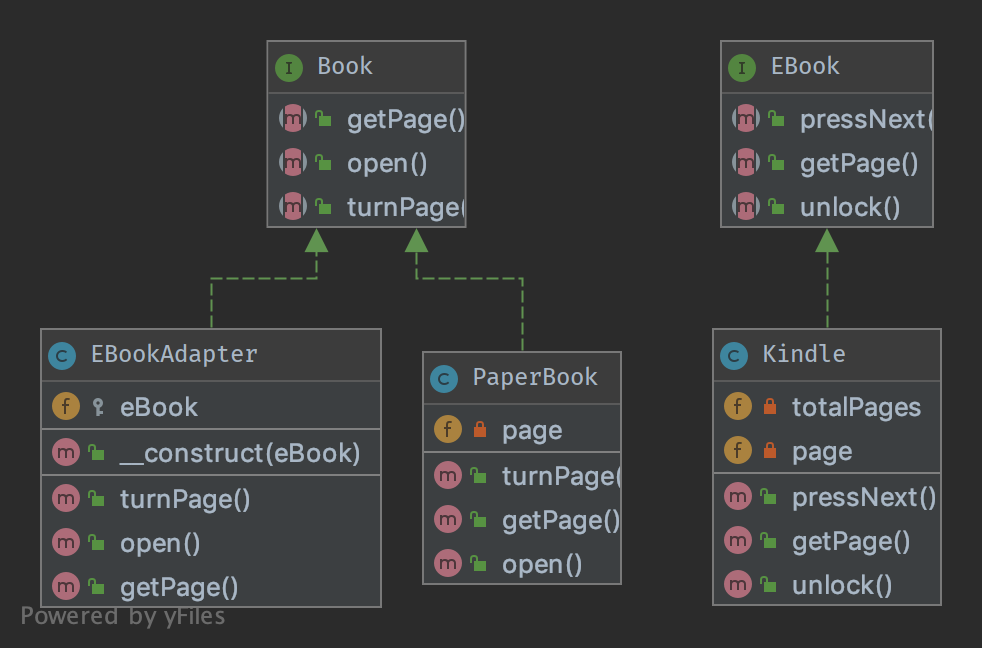
Task: Select pressNext() in the Kindle class
Action: (x=864, y=497)
